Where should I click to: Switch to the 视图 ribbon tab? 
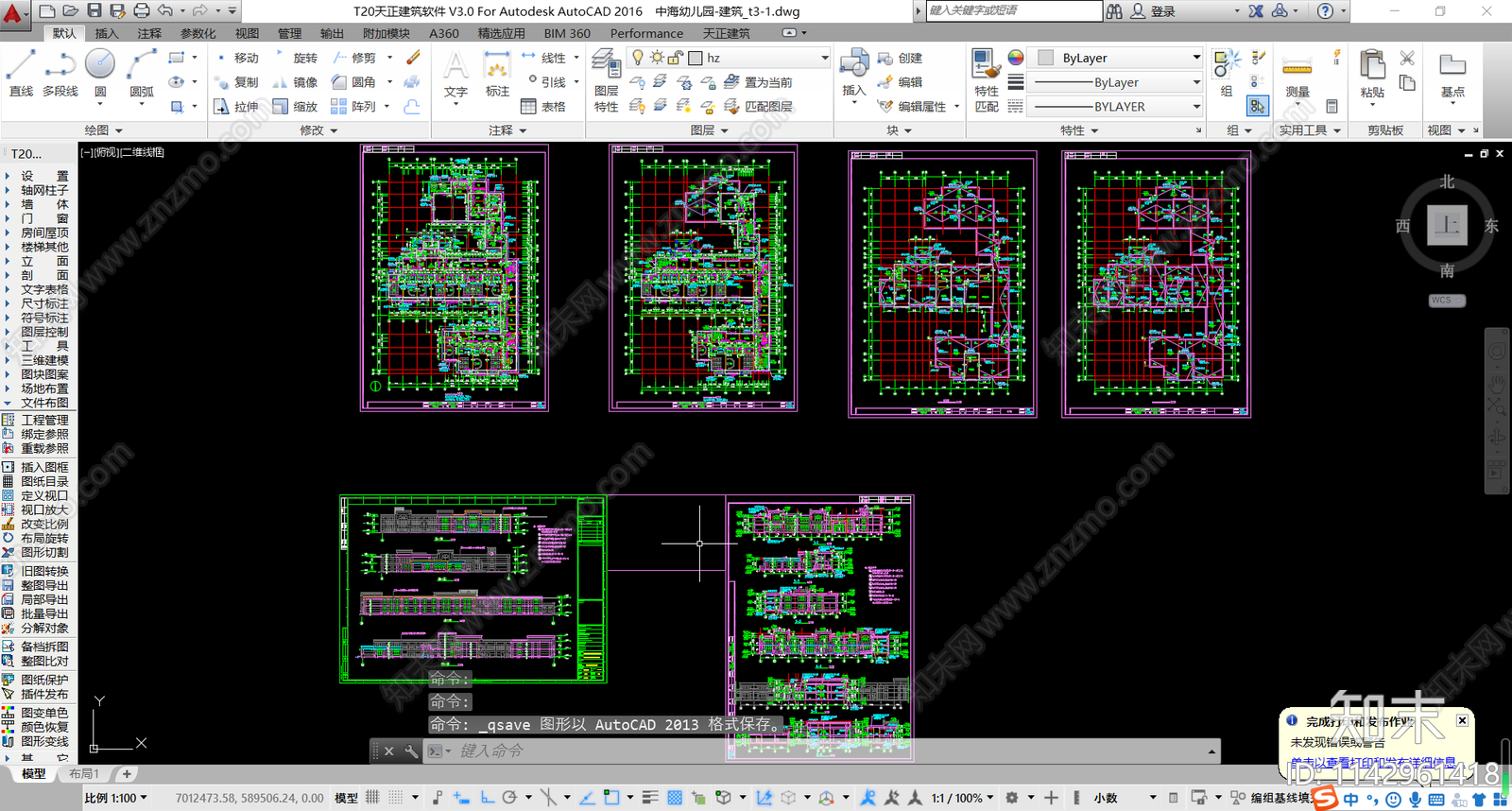click(x=247, y=33)
